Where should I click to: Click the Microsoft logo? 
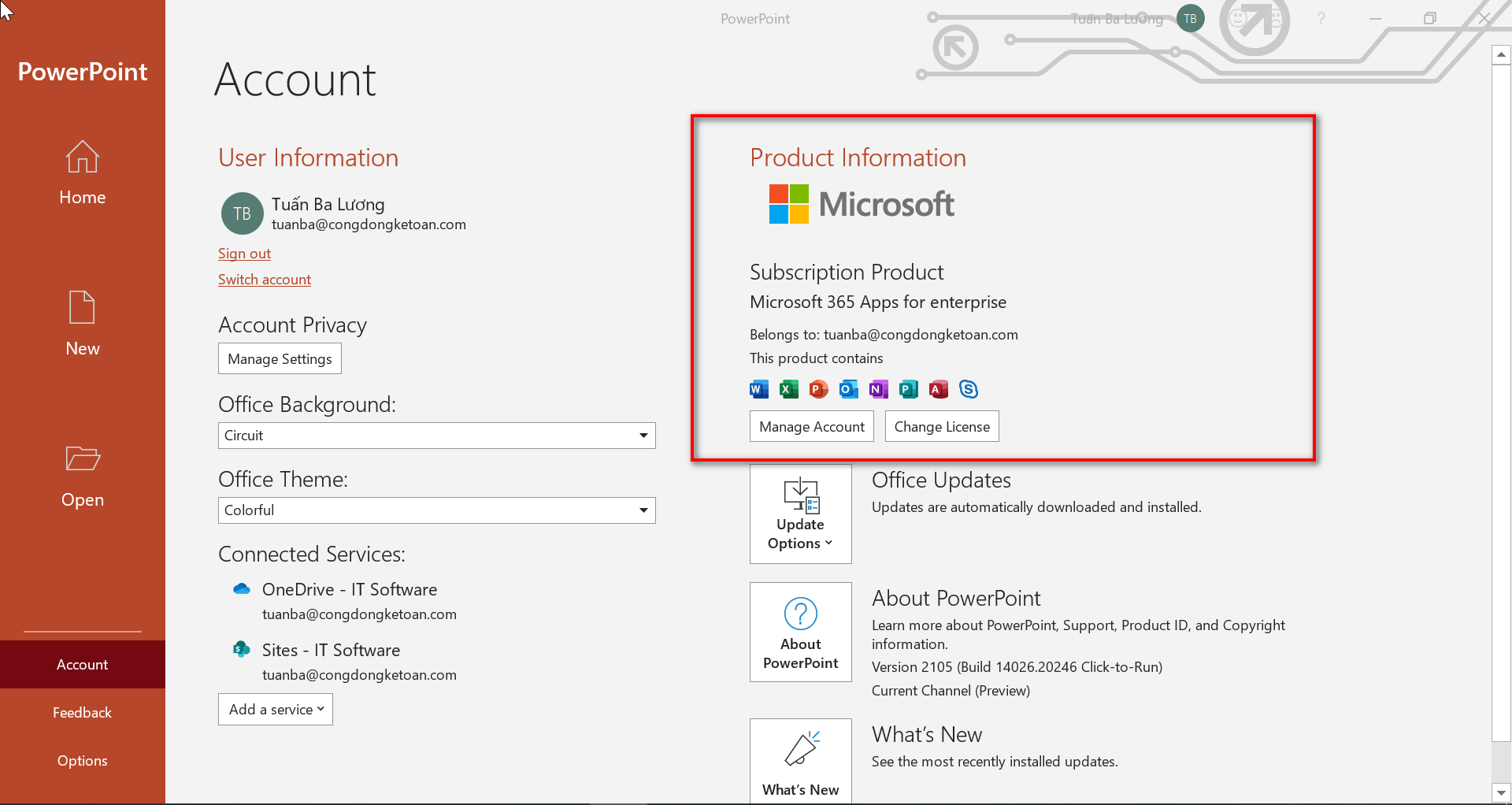point(862,204)
